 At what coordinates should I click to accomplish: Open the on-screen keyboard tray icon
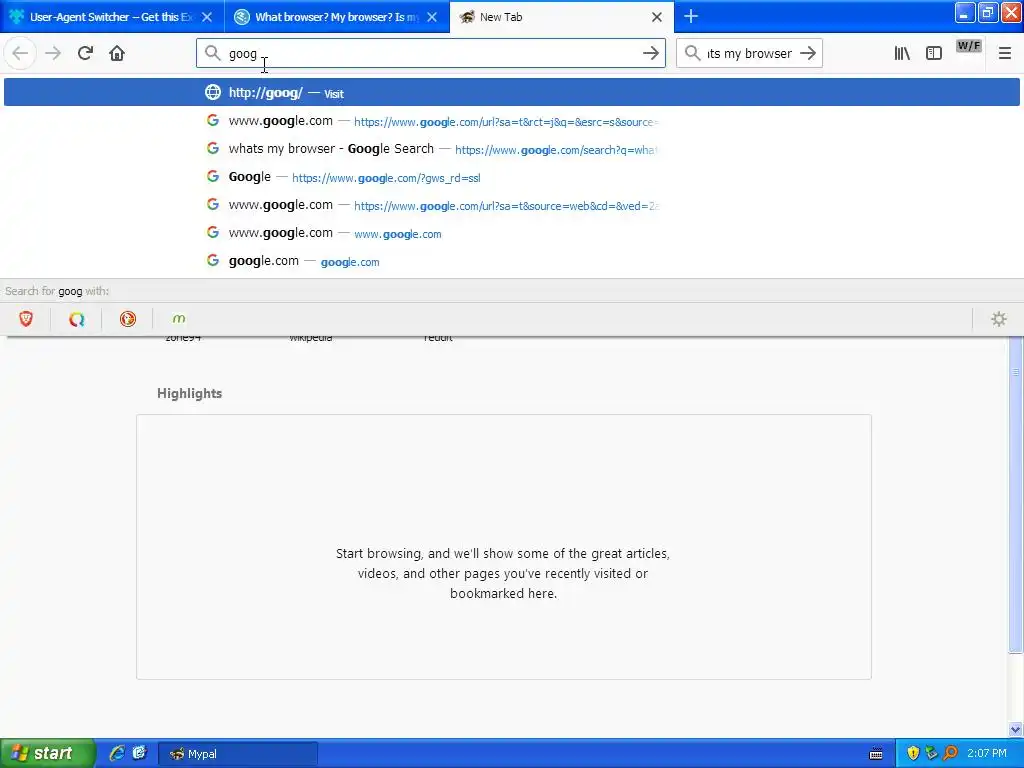(x=876, y=754)
